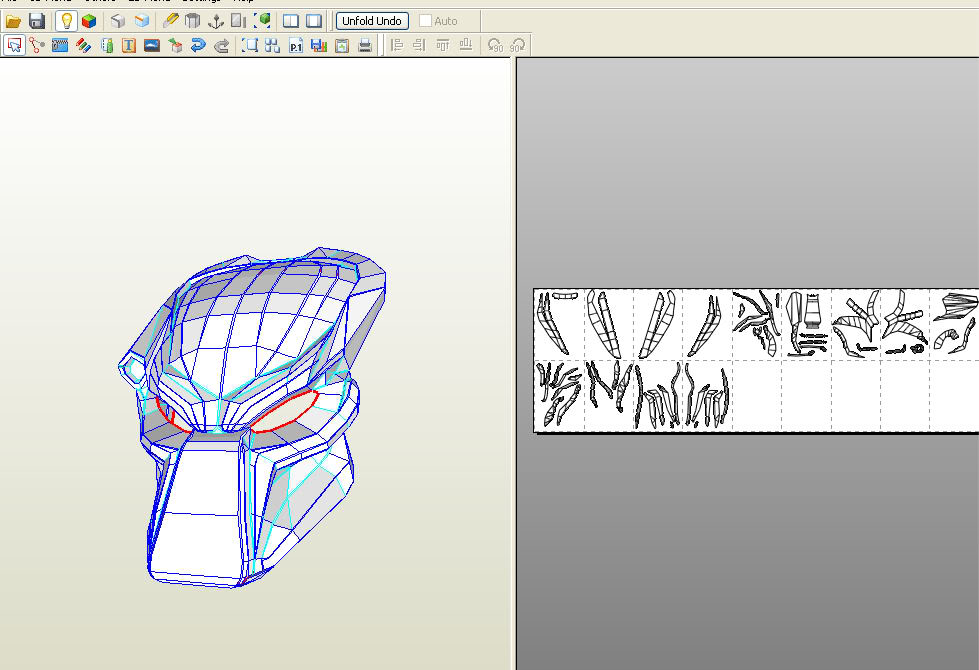
Task: Select the blue cube with orange edge icon
Action: 142,21
